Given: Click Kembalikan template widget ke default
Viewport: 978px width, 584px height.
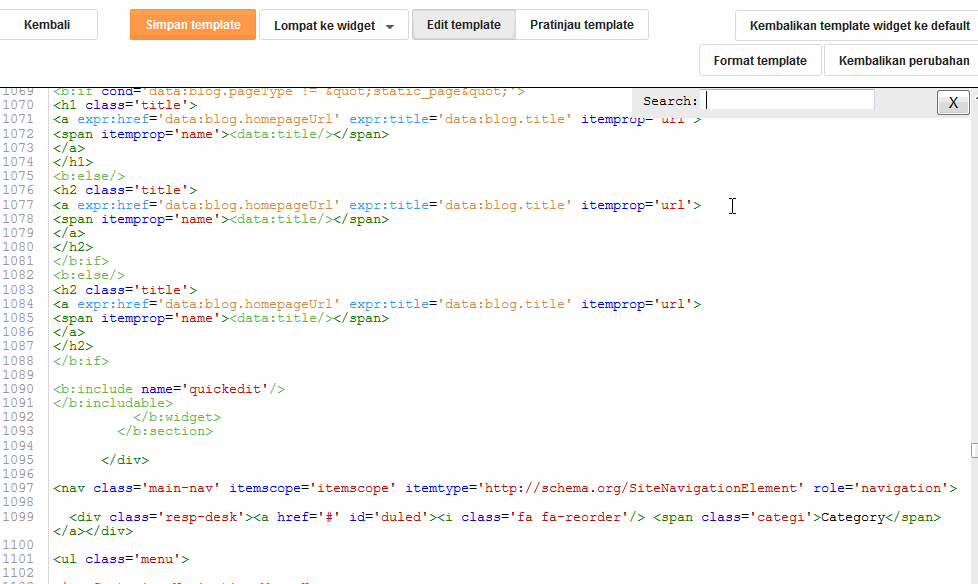Looking at the screenshot, I should 859,26.
